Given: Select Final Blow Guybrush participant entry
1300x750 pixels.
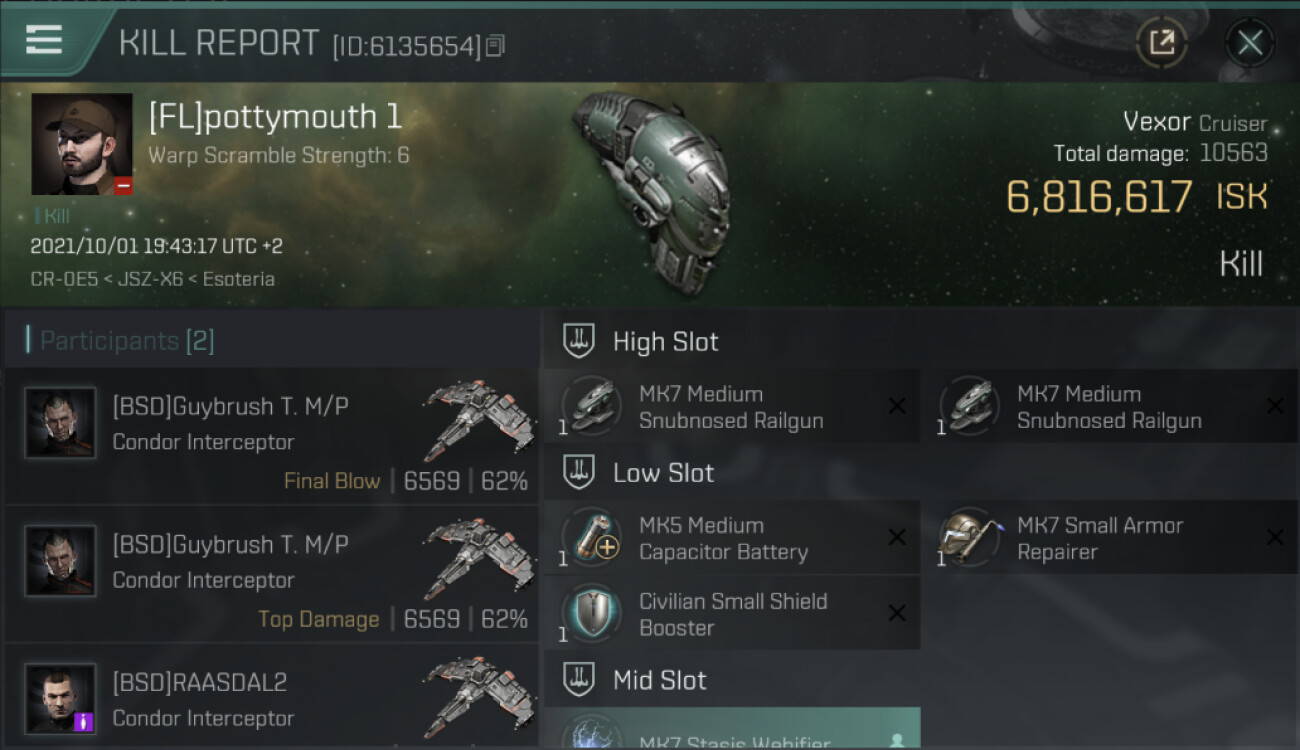Looking at the screenshot, I should click(x=272, y=436).
